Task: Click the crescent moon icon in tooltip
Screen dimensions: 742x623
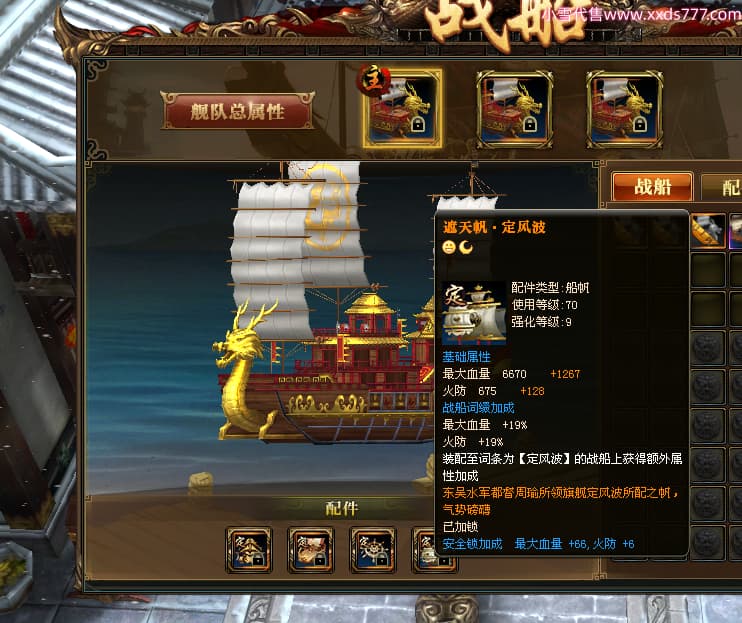Action: tap(466, 247)
